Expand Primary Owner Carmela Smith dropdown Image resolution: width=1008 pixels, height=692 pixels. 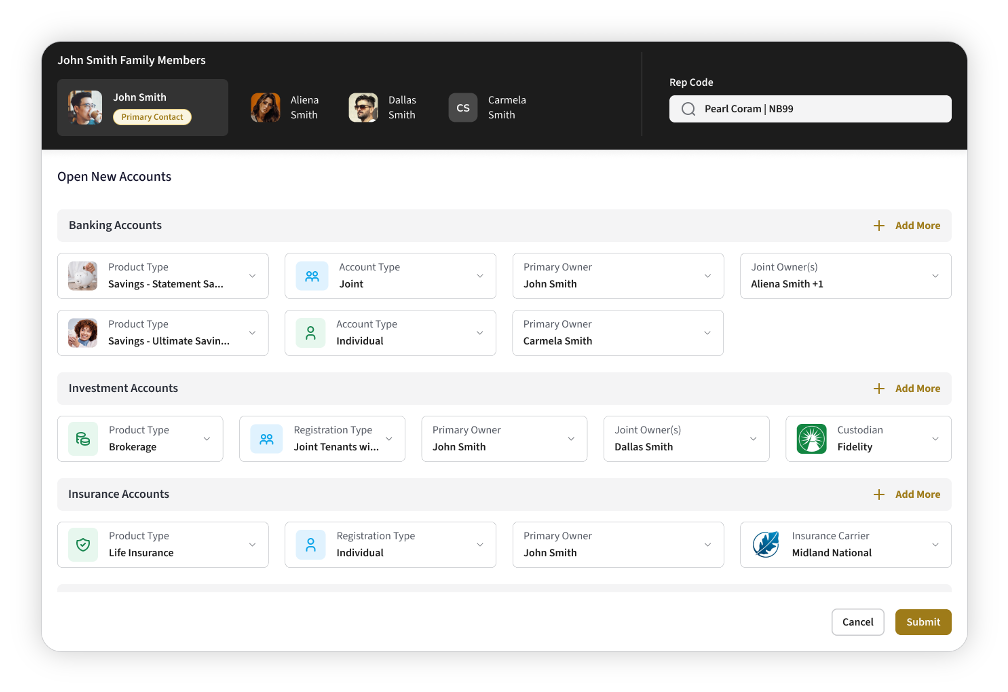click(x=618, y=333)
